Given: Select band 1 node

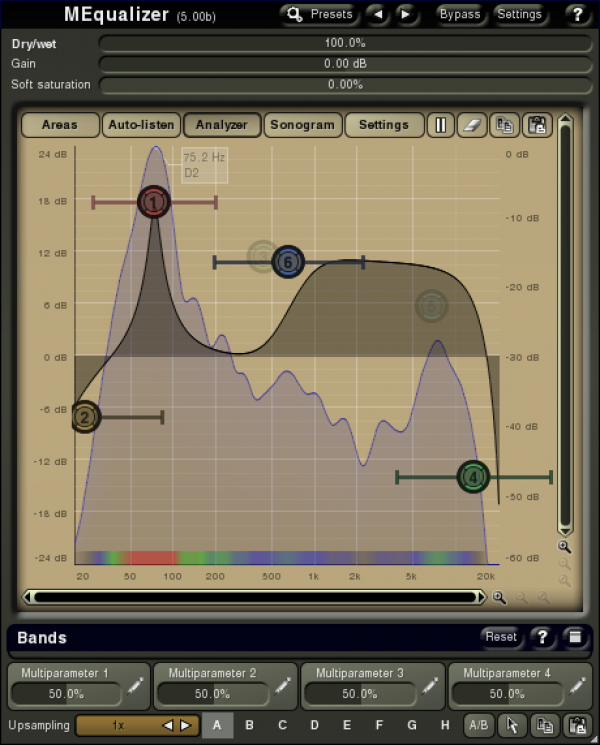Looking at the screenshot, I should pyautogui.click(x=153, y=202).
